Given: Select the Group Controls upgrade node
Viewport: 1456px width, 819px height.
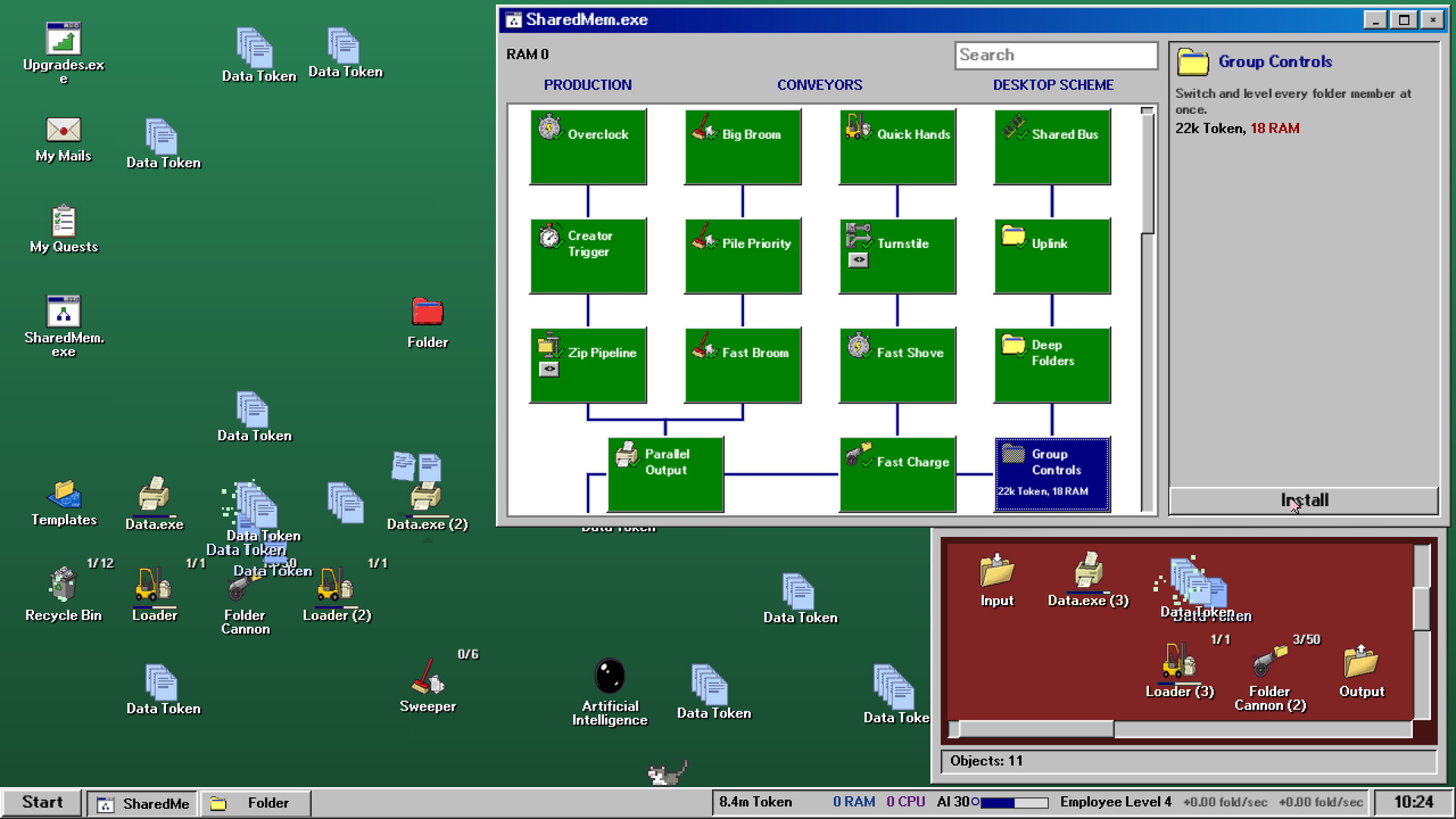Looking at the screenshot, I should [x=1053, y=475].
